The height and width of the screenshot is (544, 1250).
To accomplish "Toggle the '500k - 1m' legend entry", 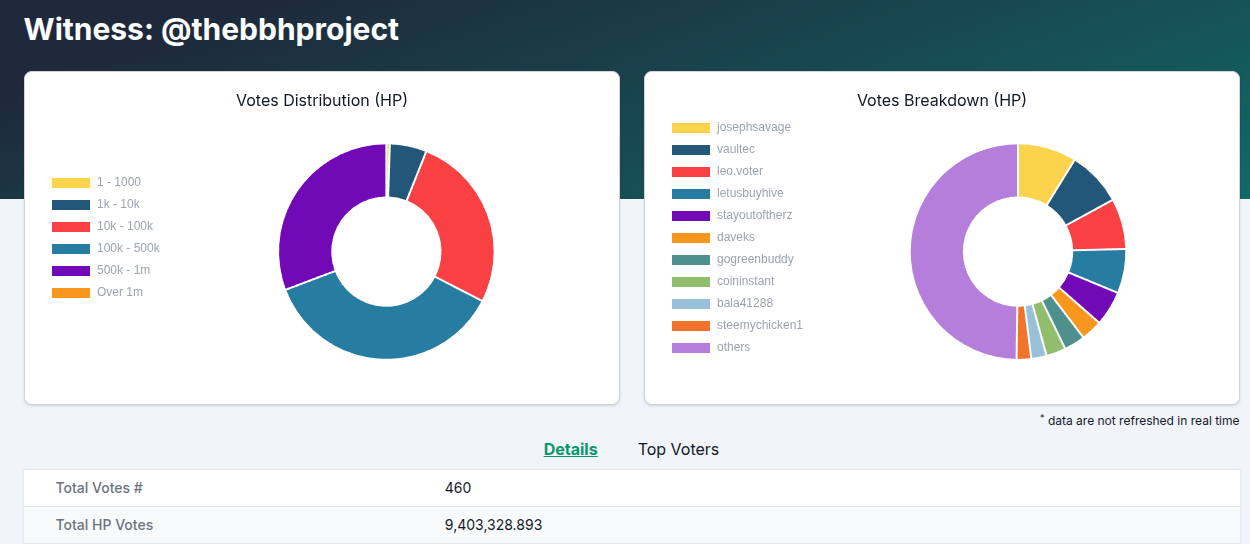I will click(96, 270).
